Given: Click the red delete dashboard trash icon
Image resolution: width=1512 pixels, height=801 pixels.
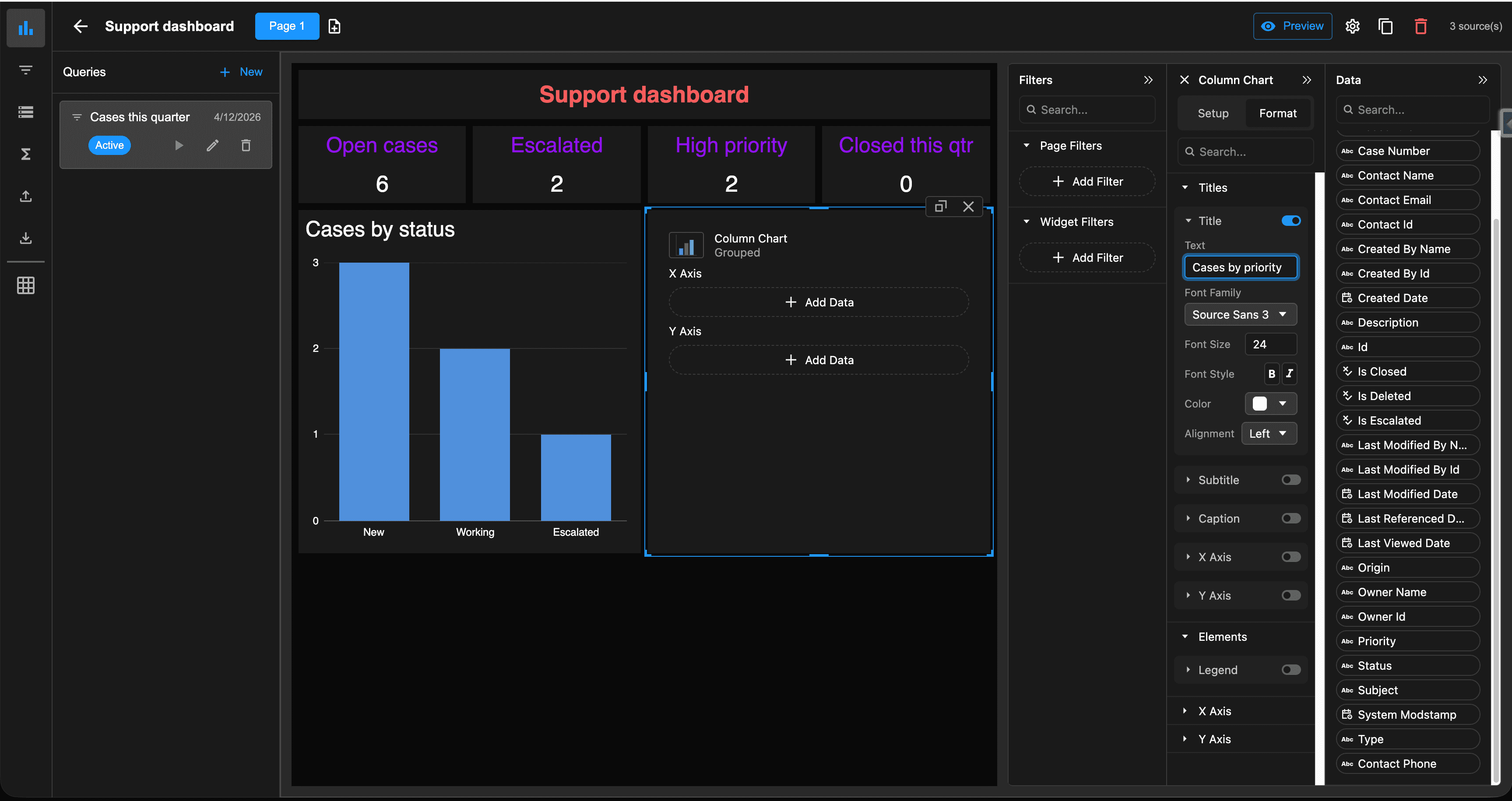Looking at the screenshot, I should pos(1421,26).
